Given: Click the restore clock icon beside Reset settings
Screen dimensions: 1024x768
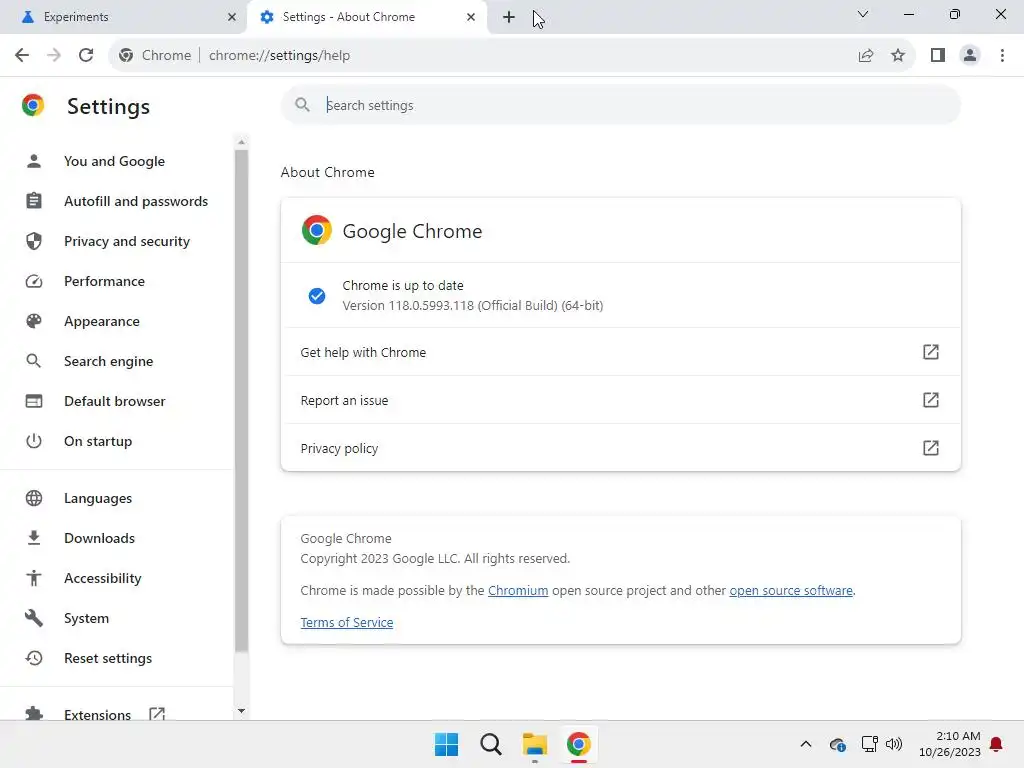Looking at the screenshot, I should 34,658.
